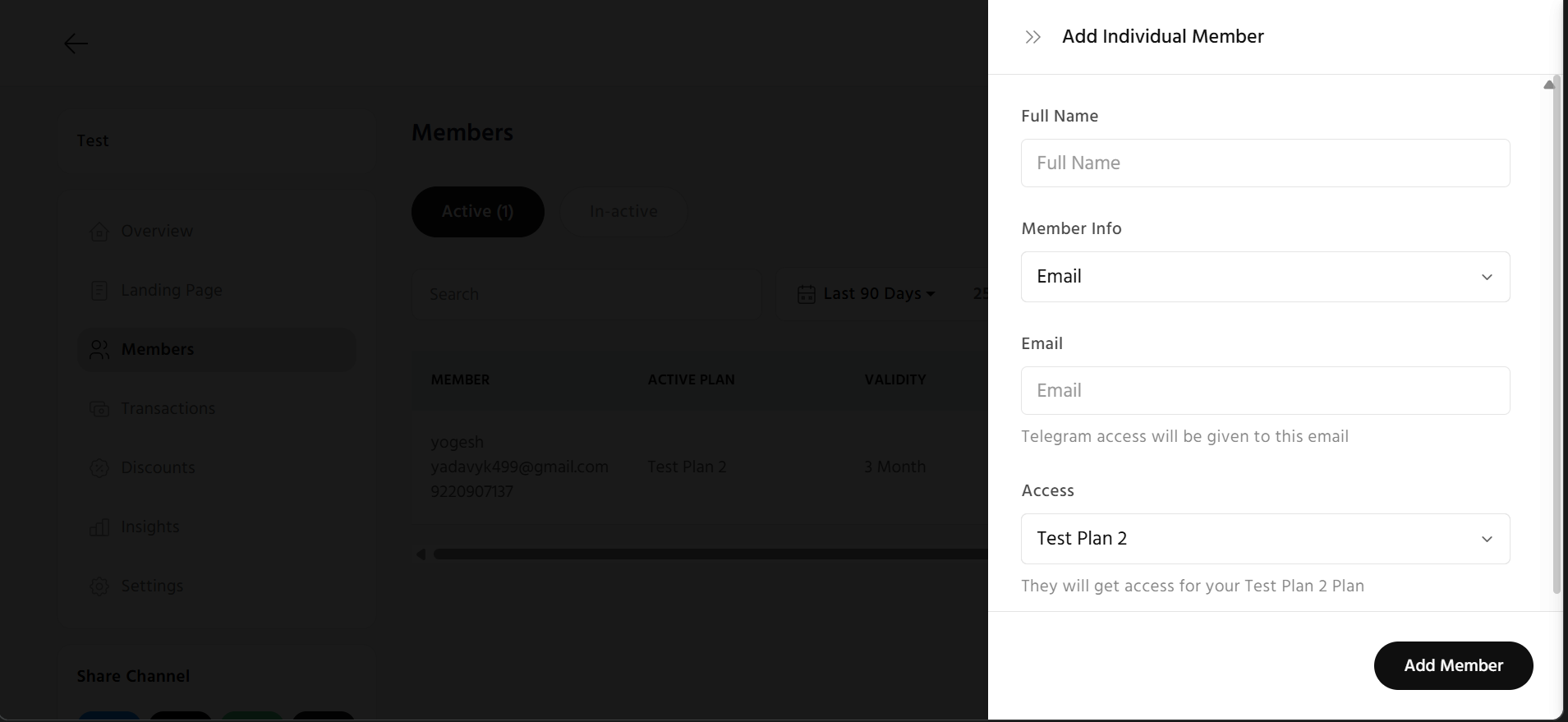Click the Discounts badge icon
1568x722 pixels.
[99, 468]
